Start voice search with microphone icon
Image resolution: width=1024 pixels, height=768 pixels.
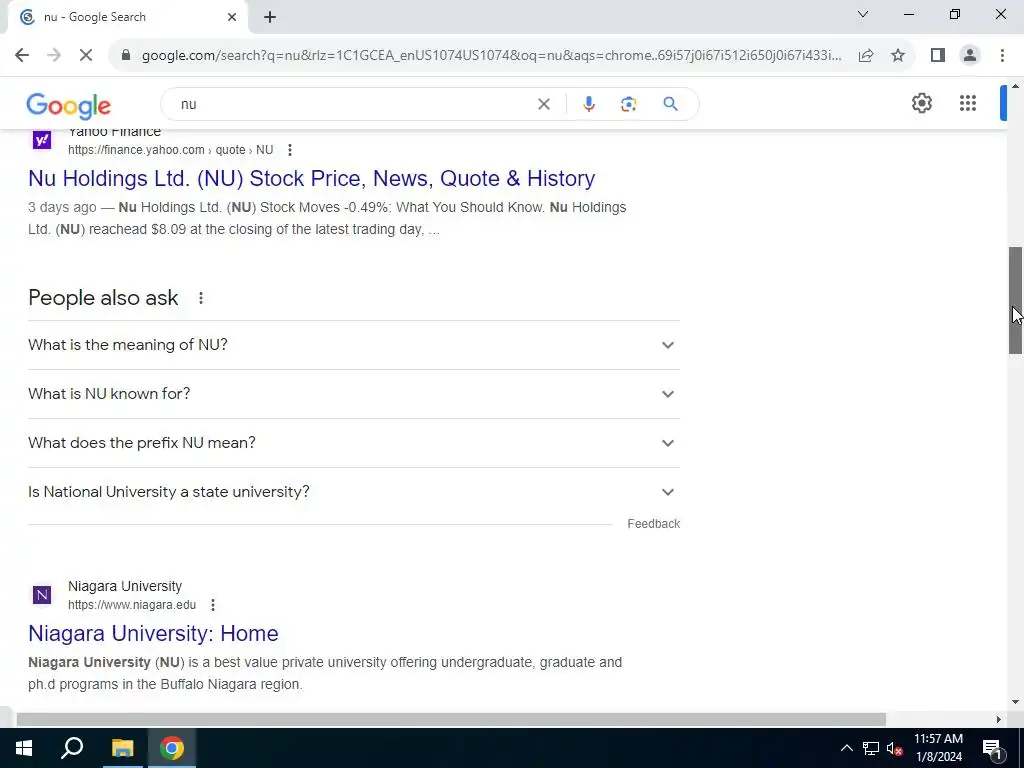coord(588,104)
